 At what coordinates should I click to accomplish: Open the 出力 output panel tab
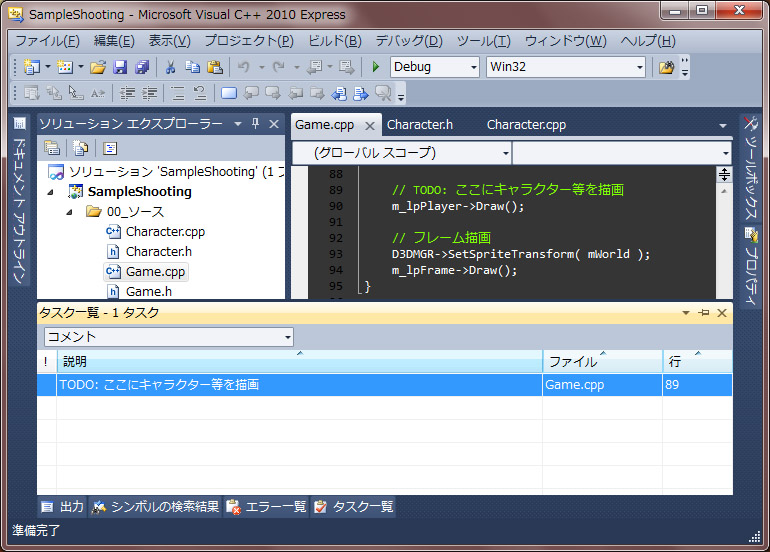click(x=63, y=506)
